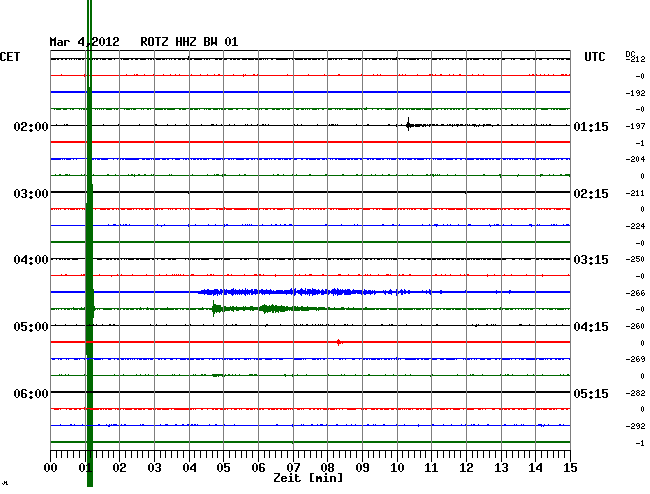Click the 13 minute axis label
The width and height of the screenshot is (650, 494).
point(501,468)
